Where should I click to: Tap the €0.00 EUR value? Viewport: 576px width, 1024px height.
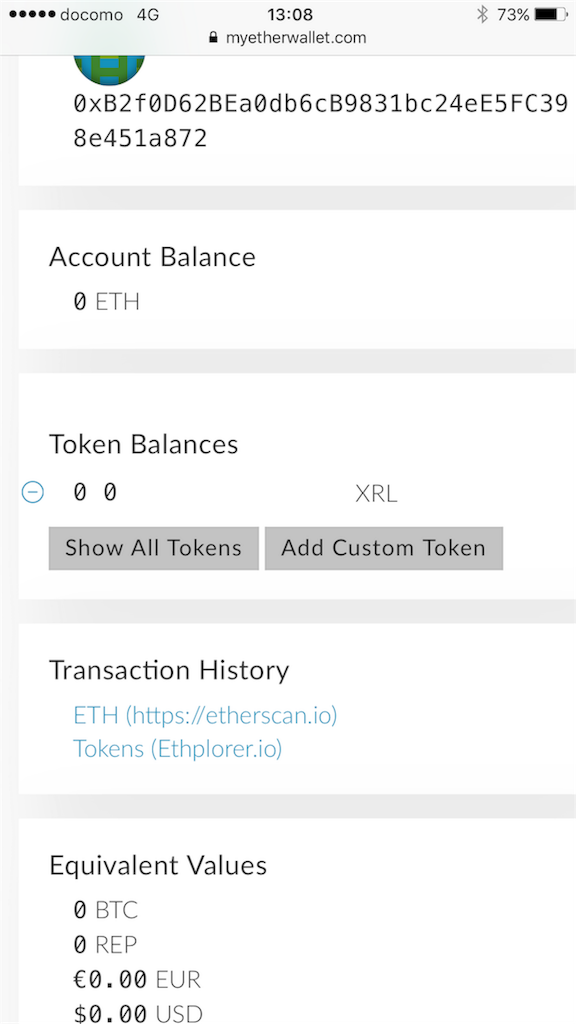point(137,980)
